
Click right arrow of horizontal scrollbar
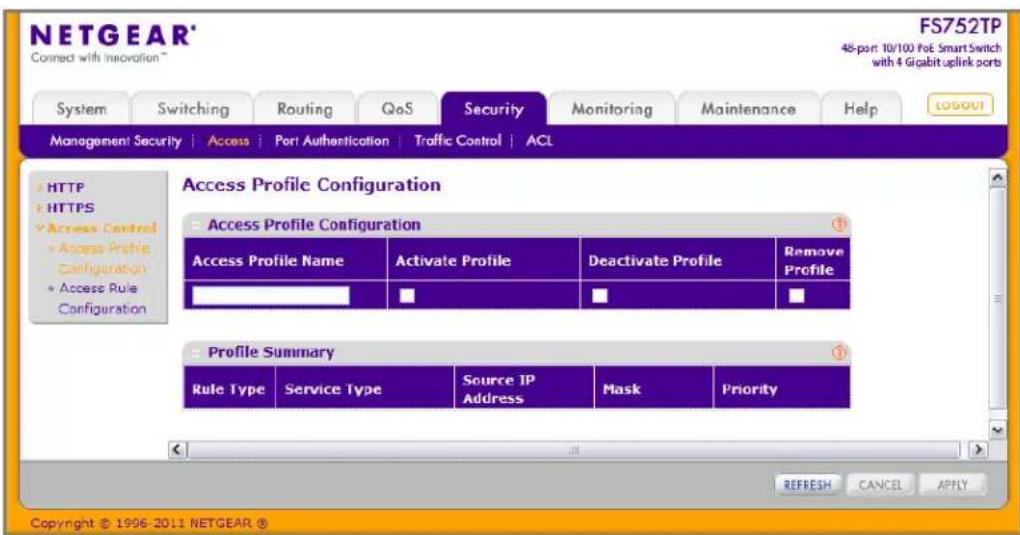(x=977, y=449)
